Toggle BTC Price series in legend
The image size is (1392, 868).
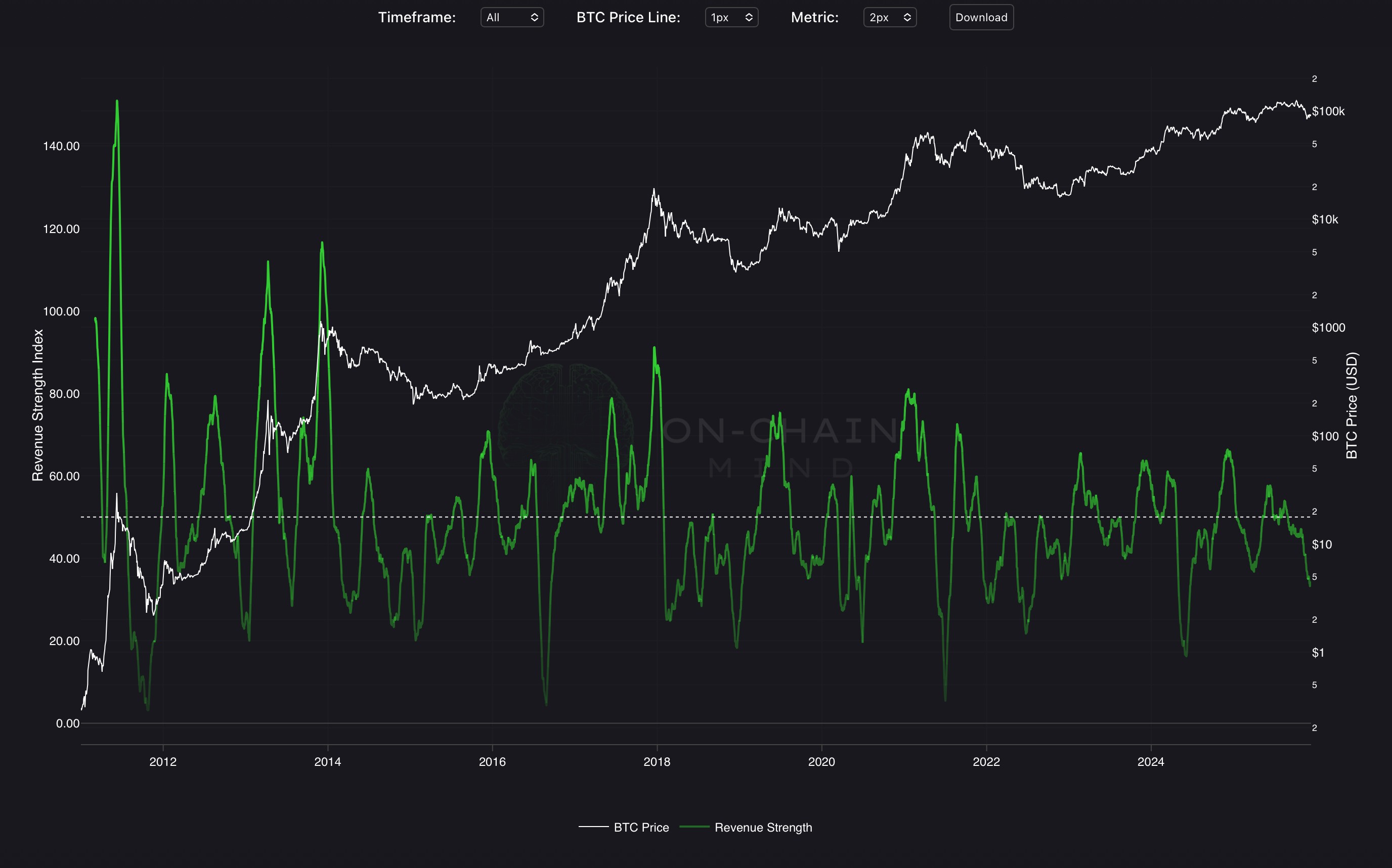[641, 827]
